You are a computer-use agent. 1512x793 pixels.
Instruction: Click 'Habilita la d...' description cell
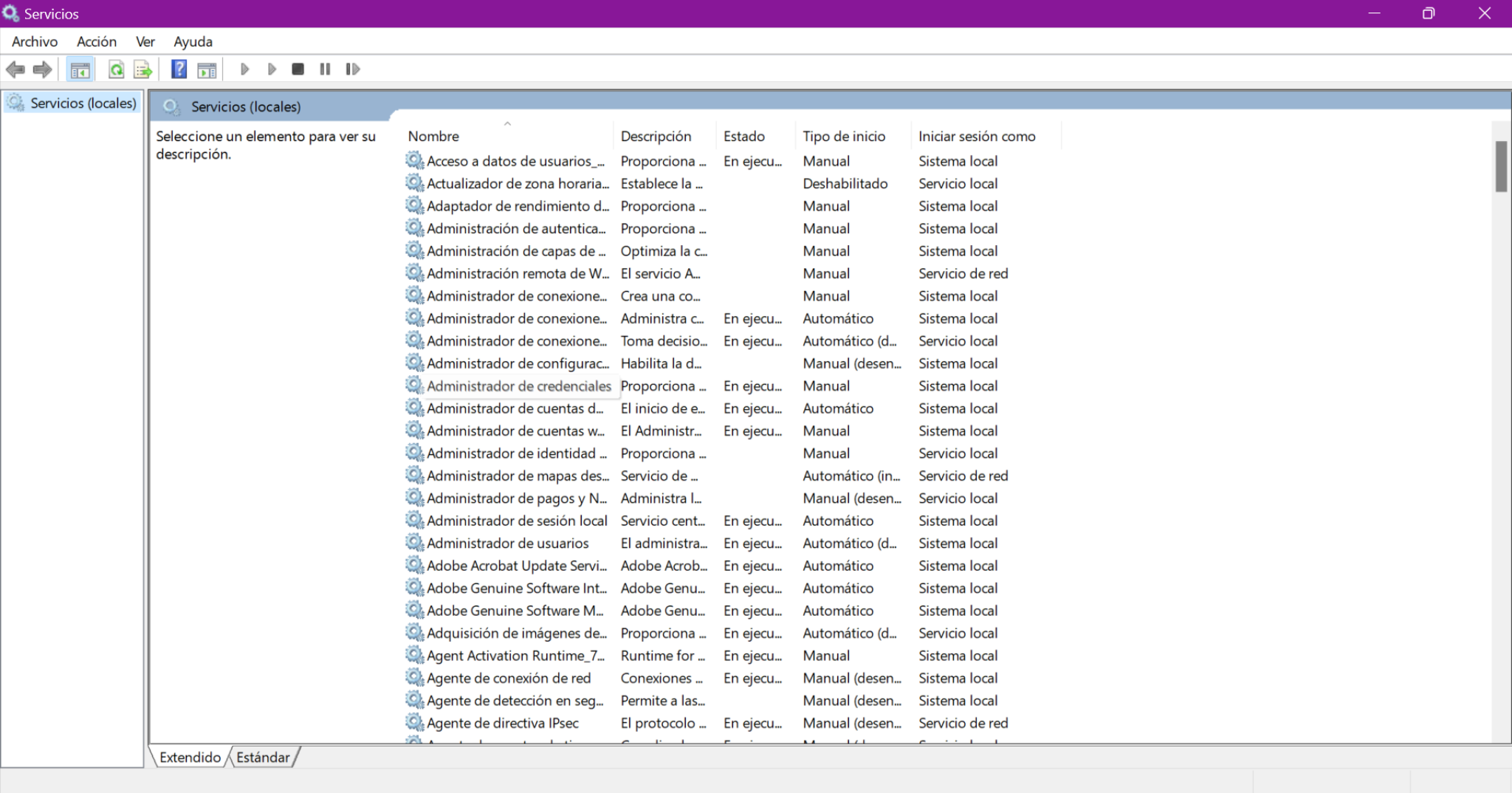(661, 363)
